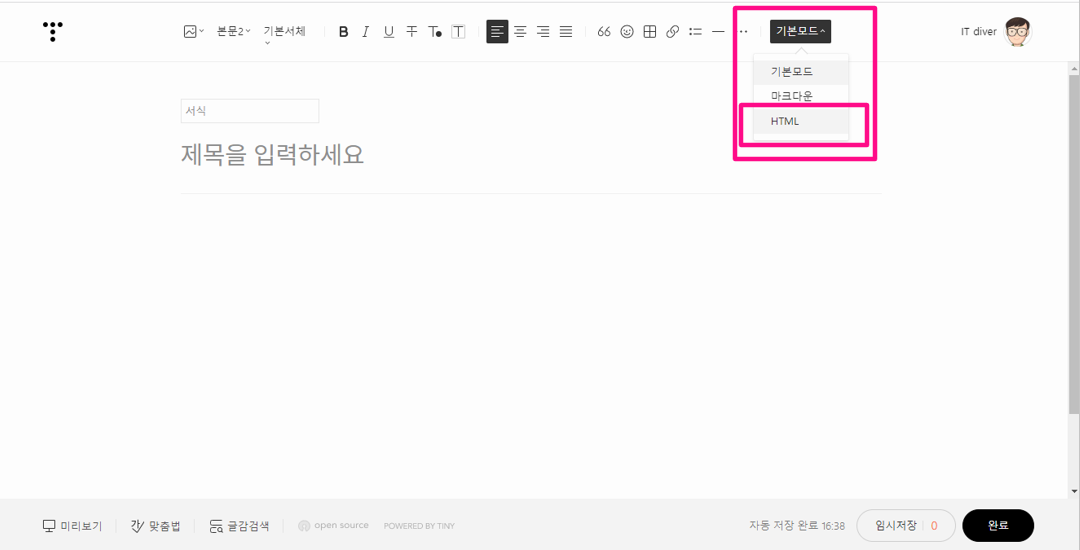Select HTML from the mode menu
This screenshot has height=550, width=1080.
(801, 121)
